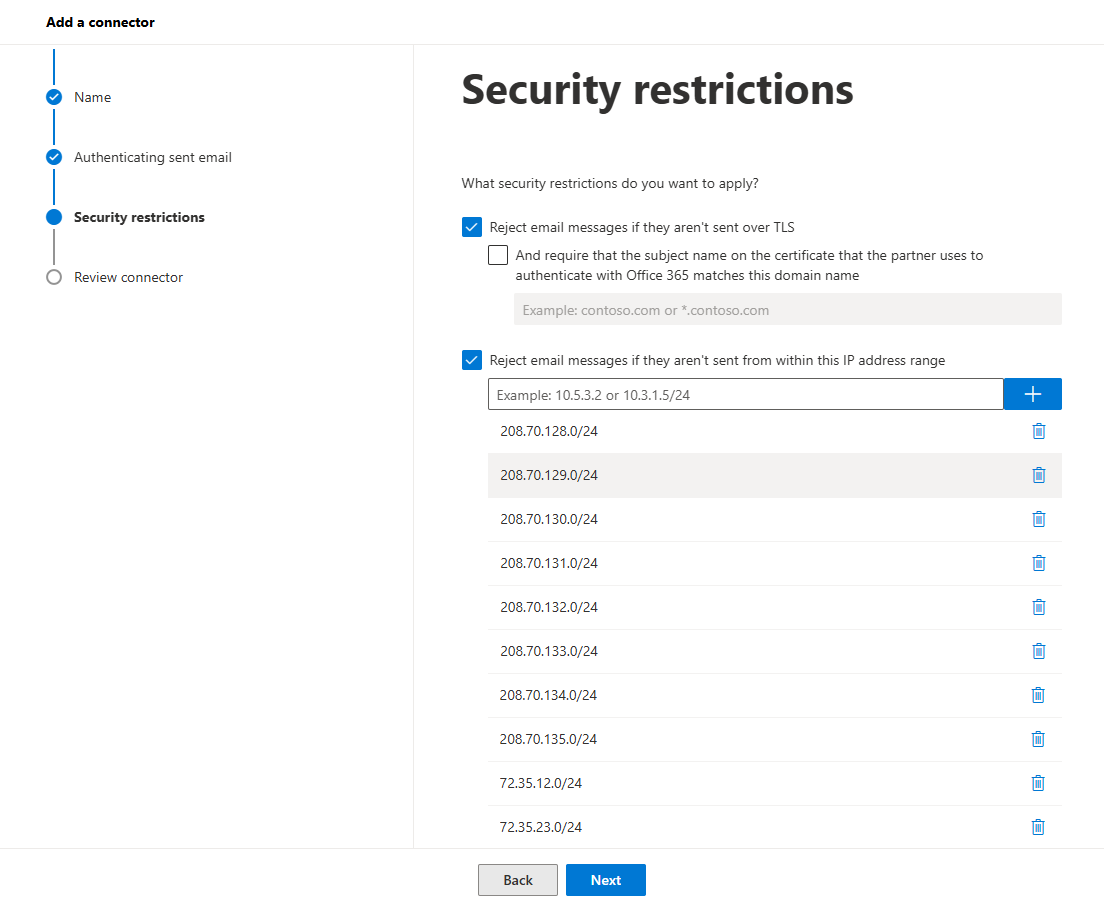Remove the 72.35.23.0/24 entry
The height and width of the screenshot is (902, 1104).
[x=1038, y=827]
